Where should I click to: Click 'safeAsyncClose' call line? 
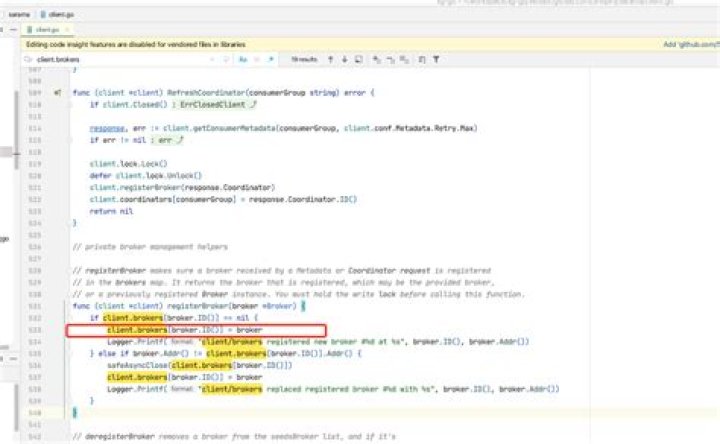click(x=200, y=365)
